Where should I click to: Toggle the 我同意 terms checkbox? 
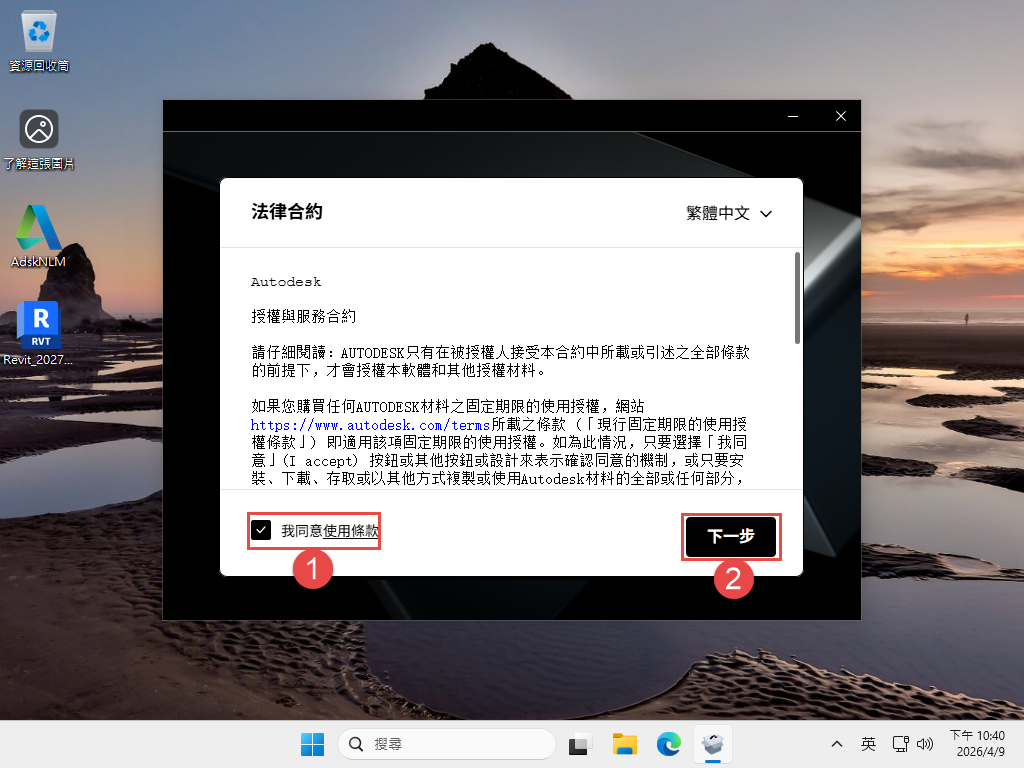tap(261, 530)
